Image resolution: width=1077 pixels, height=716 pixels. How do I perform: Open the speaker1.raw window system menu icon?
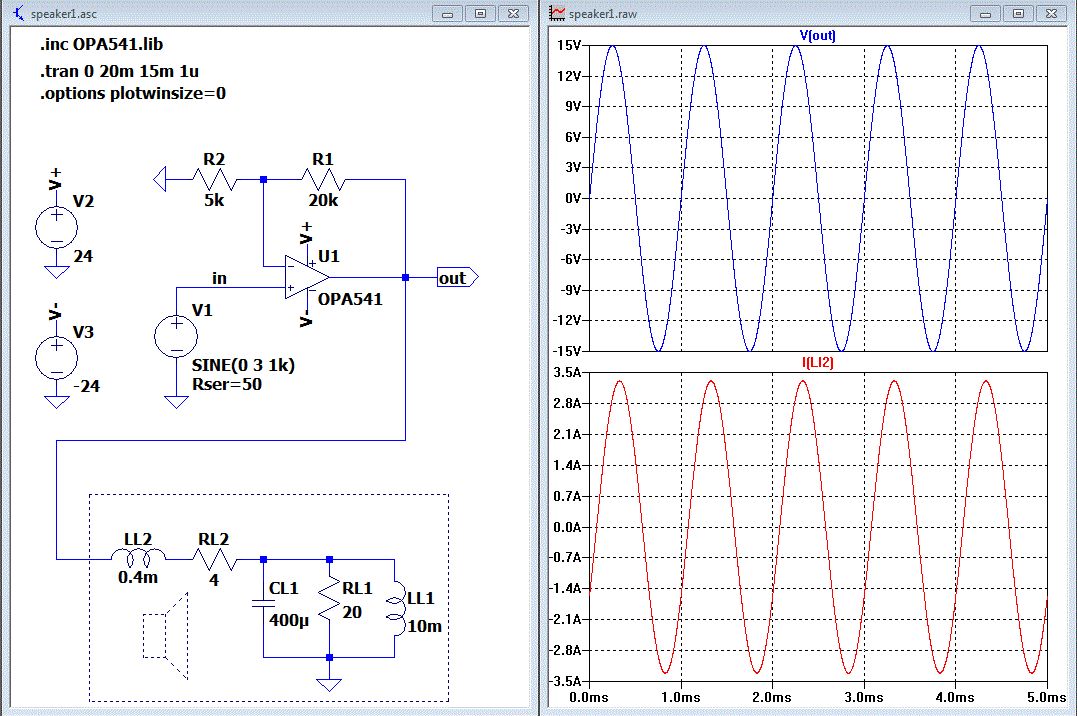click(x=558, y=13)
